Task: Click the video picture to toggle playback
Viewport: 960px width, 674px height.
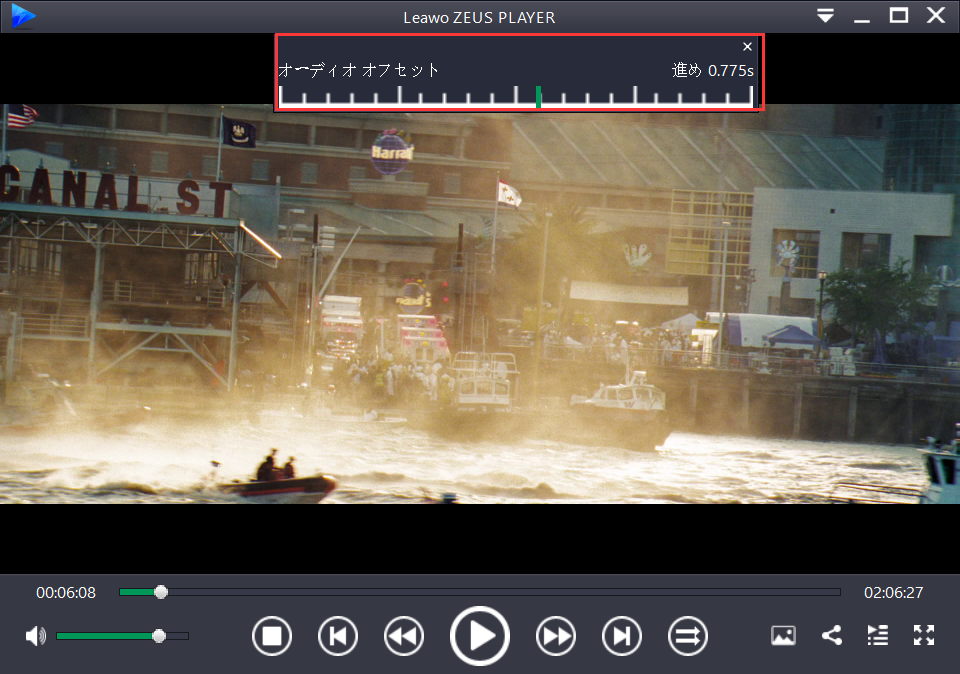Action: 480,304
